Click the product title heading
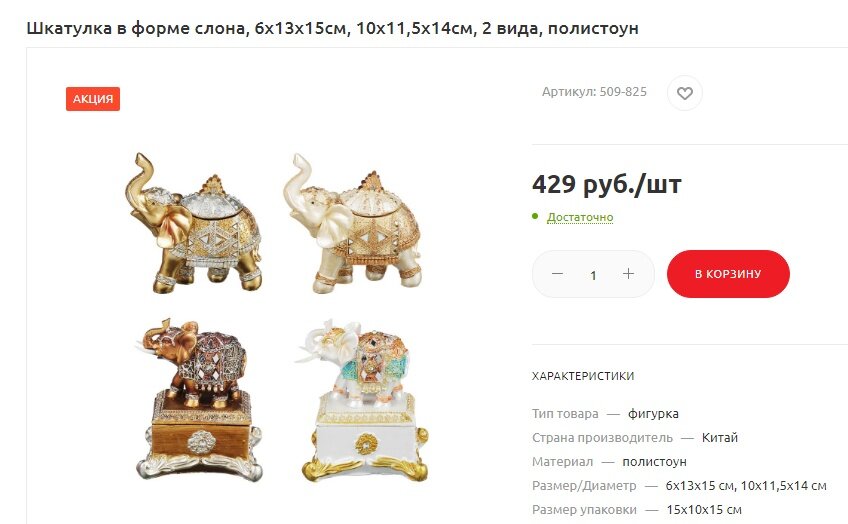Image resolution: width=848 pixels, height=524 pixels. point(333,28)
